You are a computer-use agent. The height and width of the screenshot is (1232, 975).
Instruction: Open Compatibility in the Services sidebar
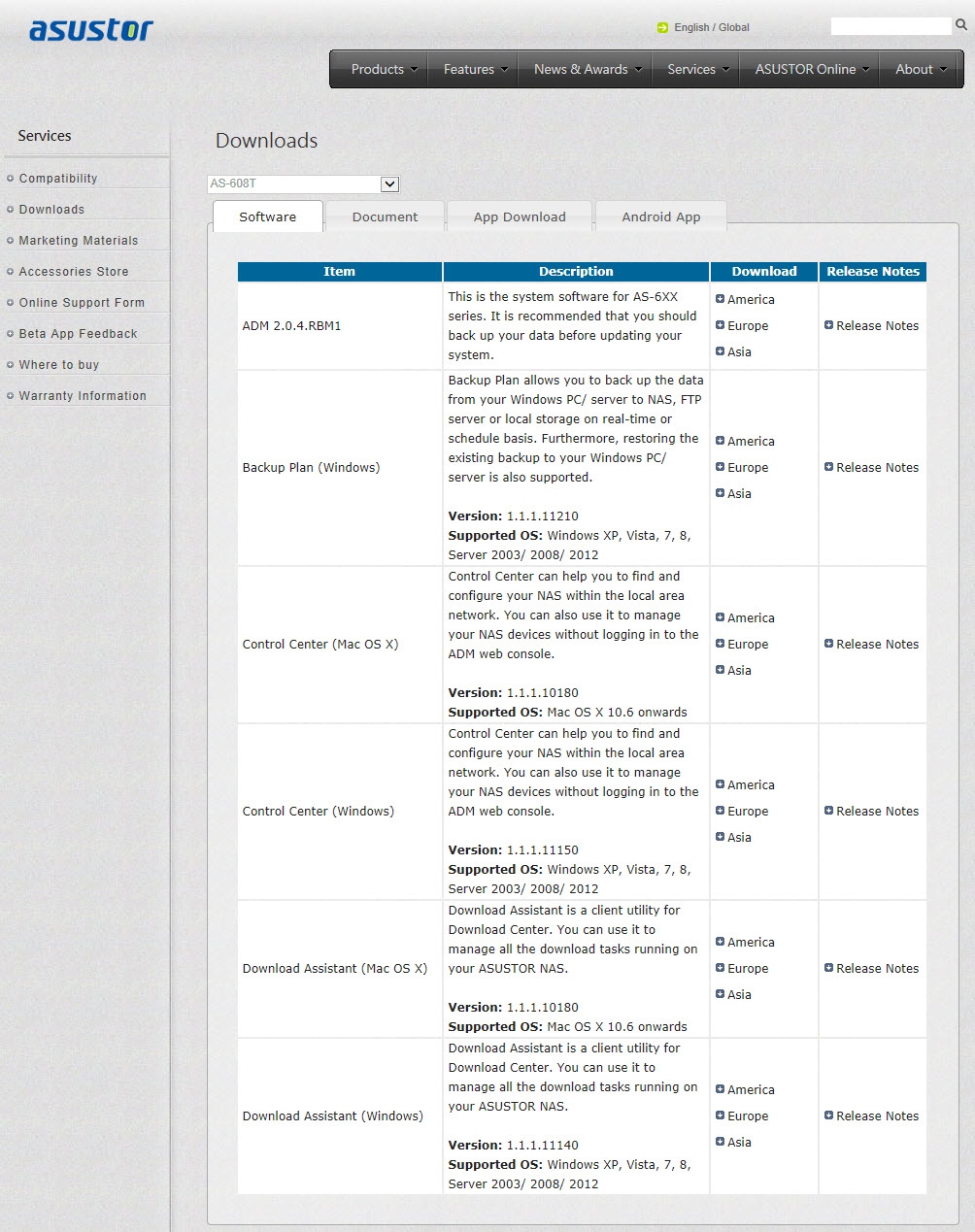click(58, 179)
